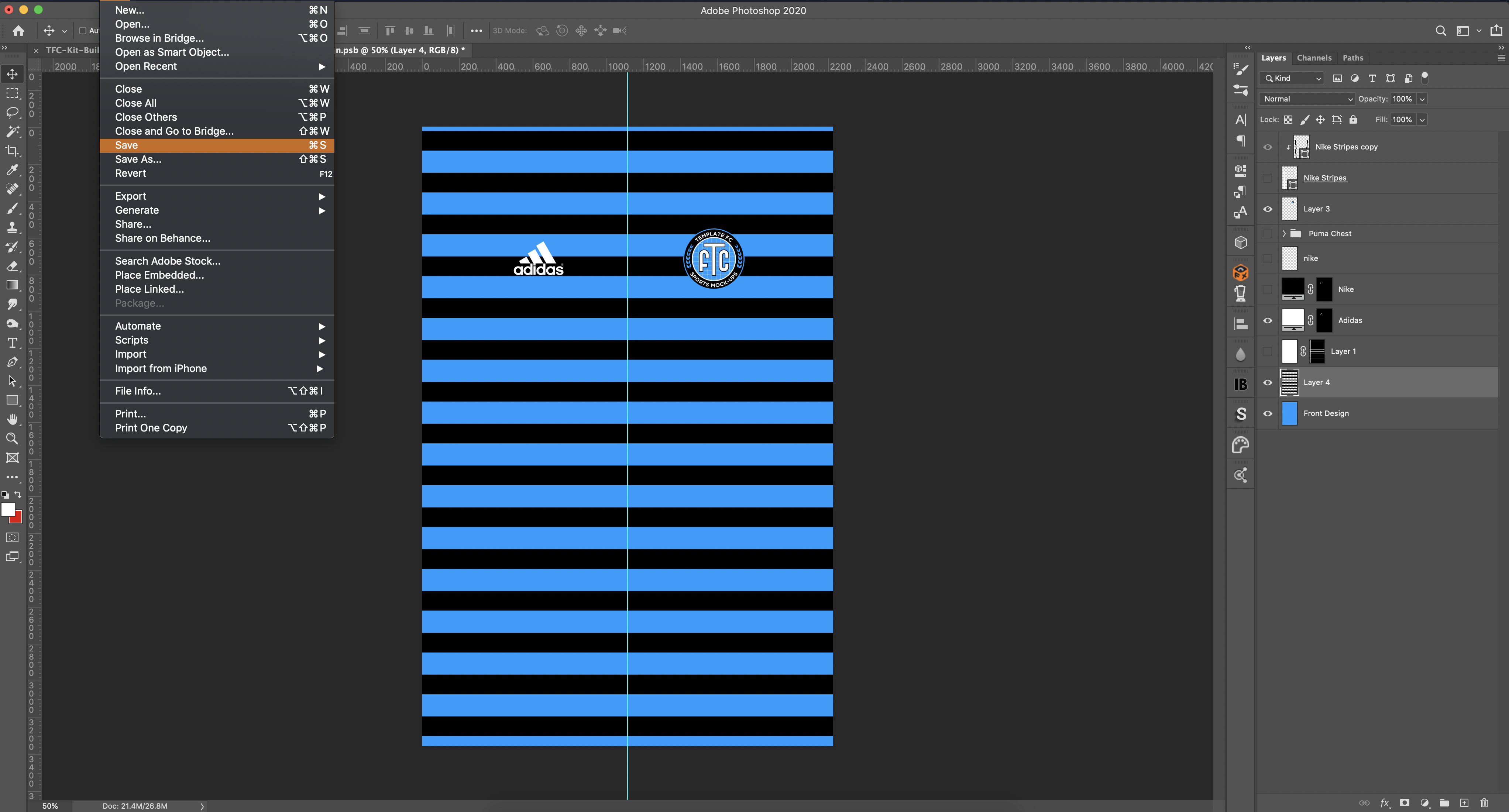
Task: Switch to the Channels tab
Action: [1314, 58]
